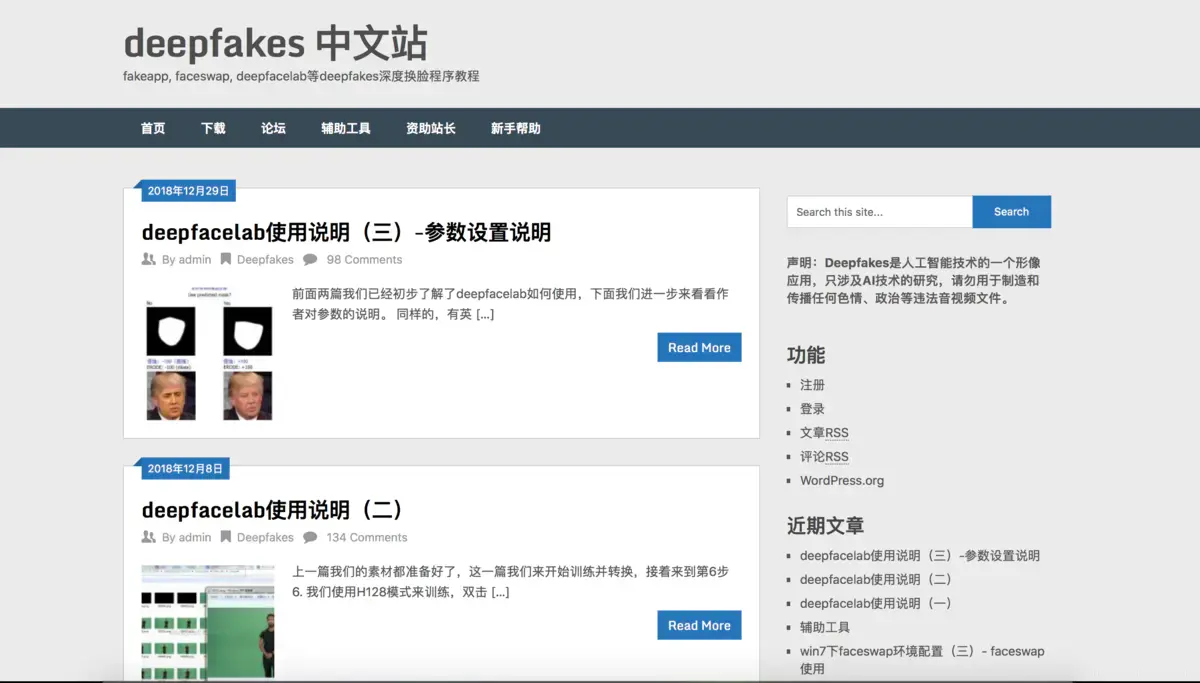This screenshot has height=683, width=1200.
Task: Click the 近期文章 sidebar heading
Action: point(825,526)
